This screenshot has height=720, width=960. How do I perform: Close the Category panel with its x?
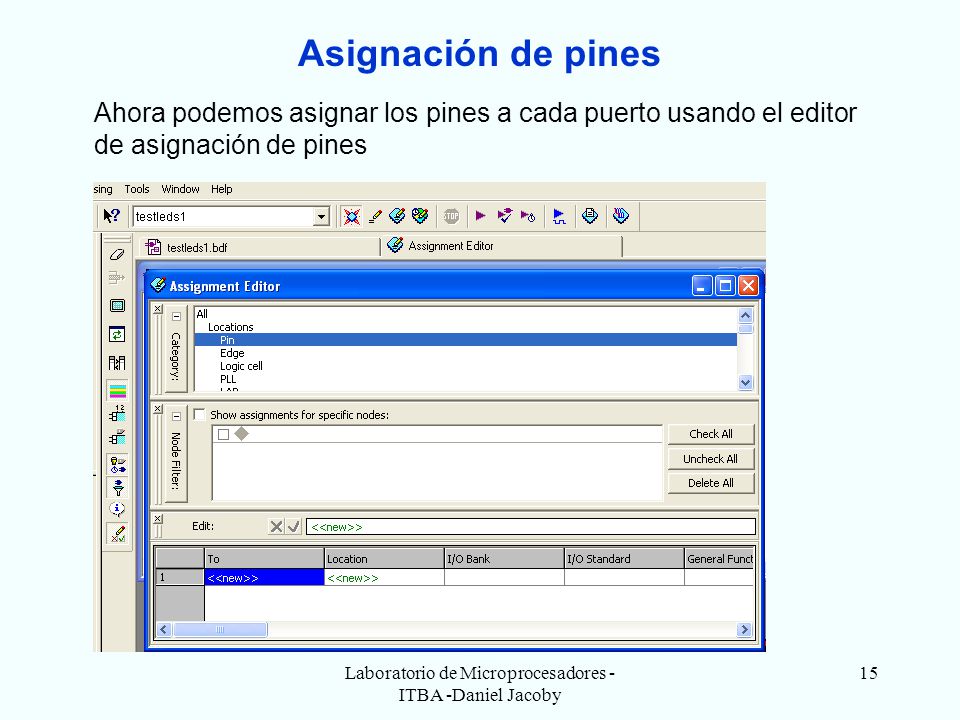pos(158,309)
